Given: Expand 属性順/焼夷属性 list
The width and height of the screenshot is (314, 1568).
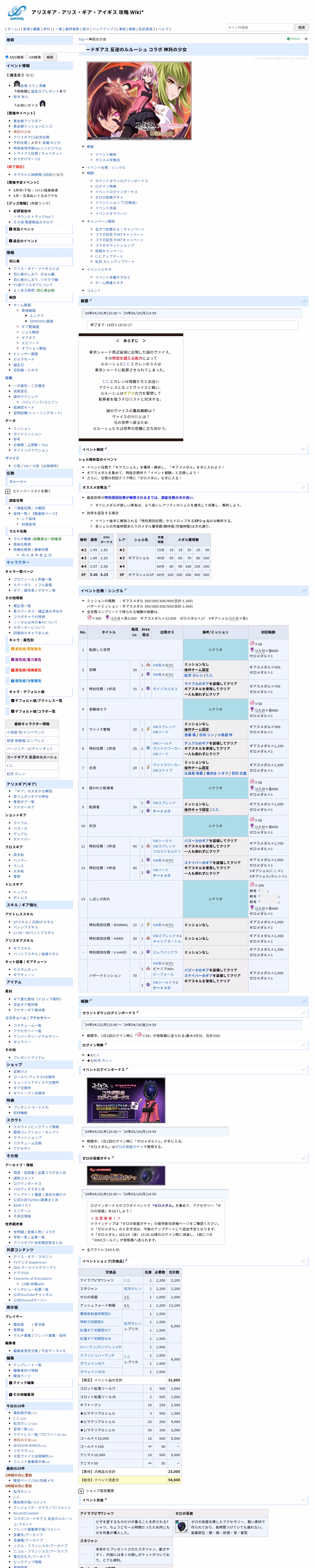Looking at the screenshot, I should [13, 670].
